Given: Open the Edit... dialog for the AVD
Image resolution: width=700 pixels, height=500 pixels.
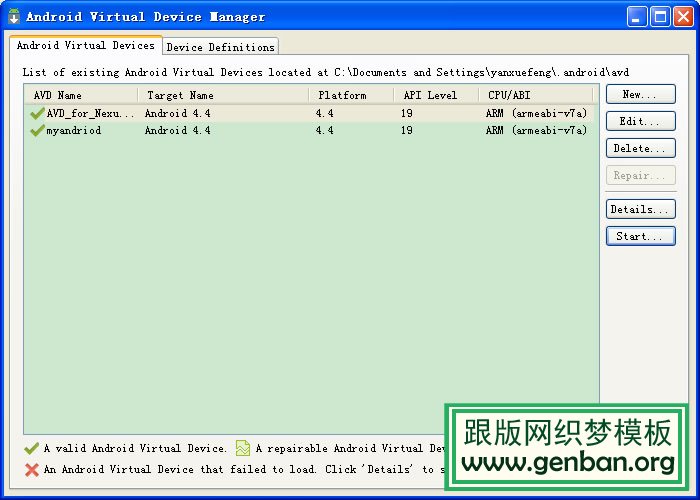Looking at the screenshot, I should click(640, 121).
